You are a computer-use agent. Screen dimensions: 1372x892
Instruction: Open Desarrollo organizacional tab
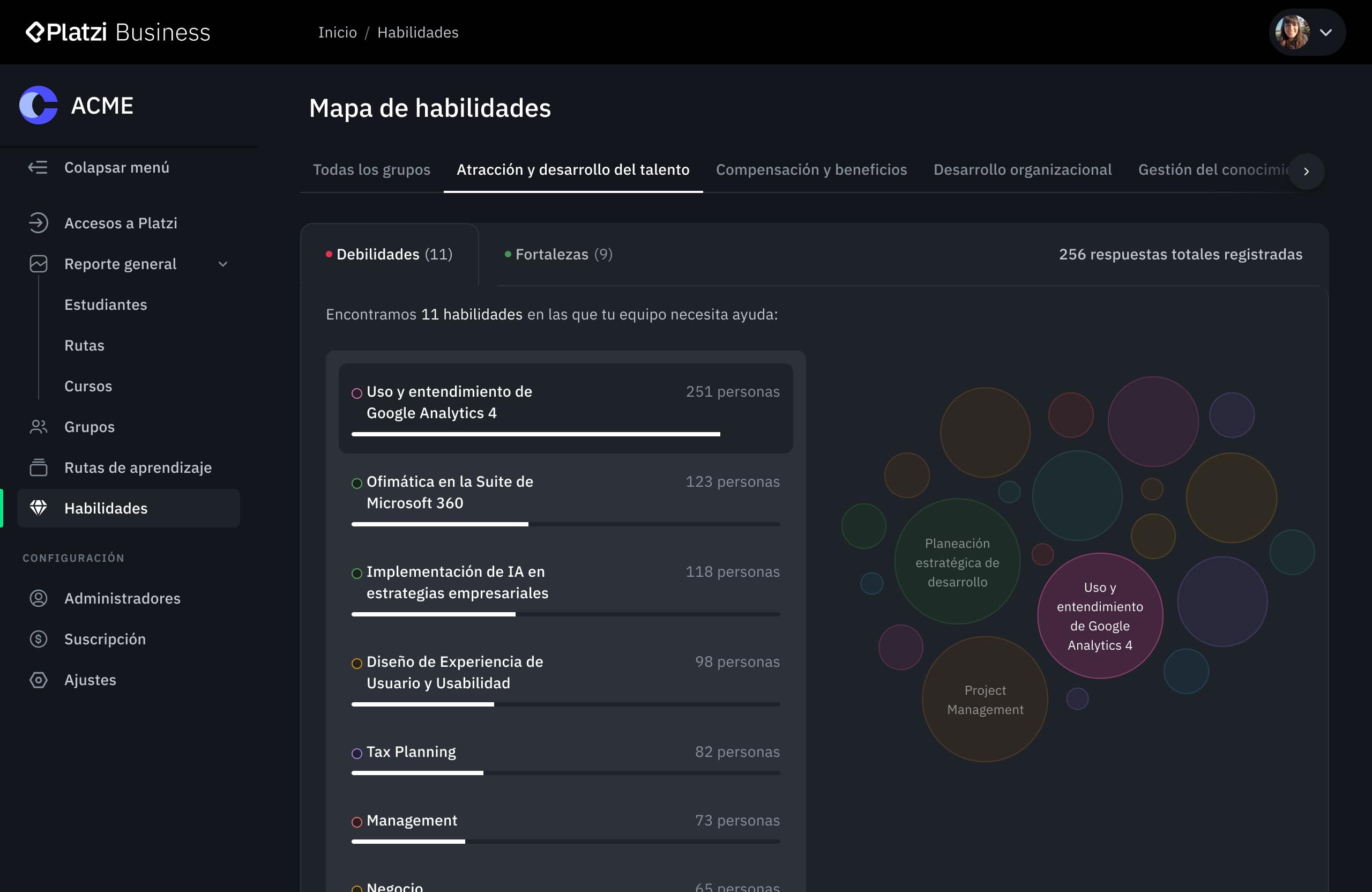(1022, 169)
